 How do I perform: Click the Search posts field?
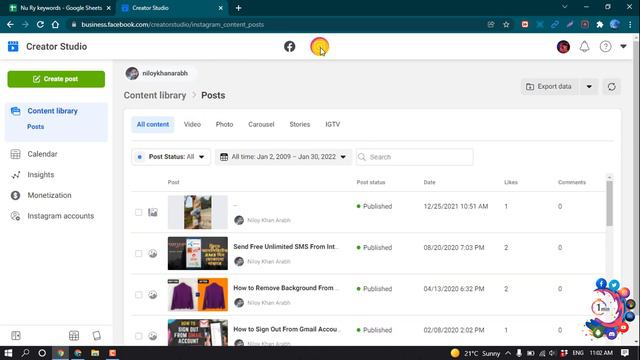click(415, 157)
